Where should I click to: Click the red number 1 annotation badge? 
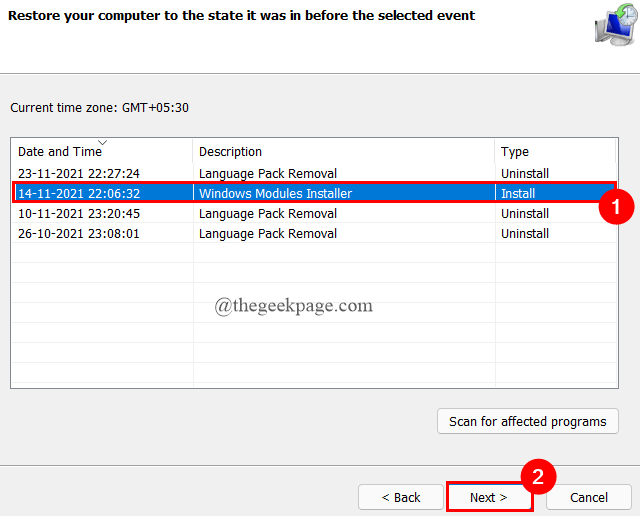pyautogui.click(x=616, y=207)
